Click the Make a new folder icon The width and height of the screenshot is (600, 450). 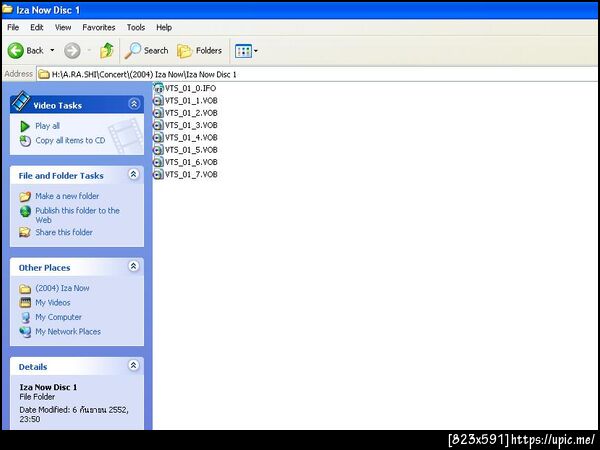[x=25, y=197]
